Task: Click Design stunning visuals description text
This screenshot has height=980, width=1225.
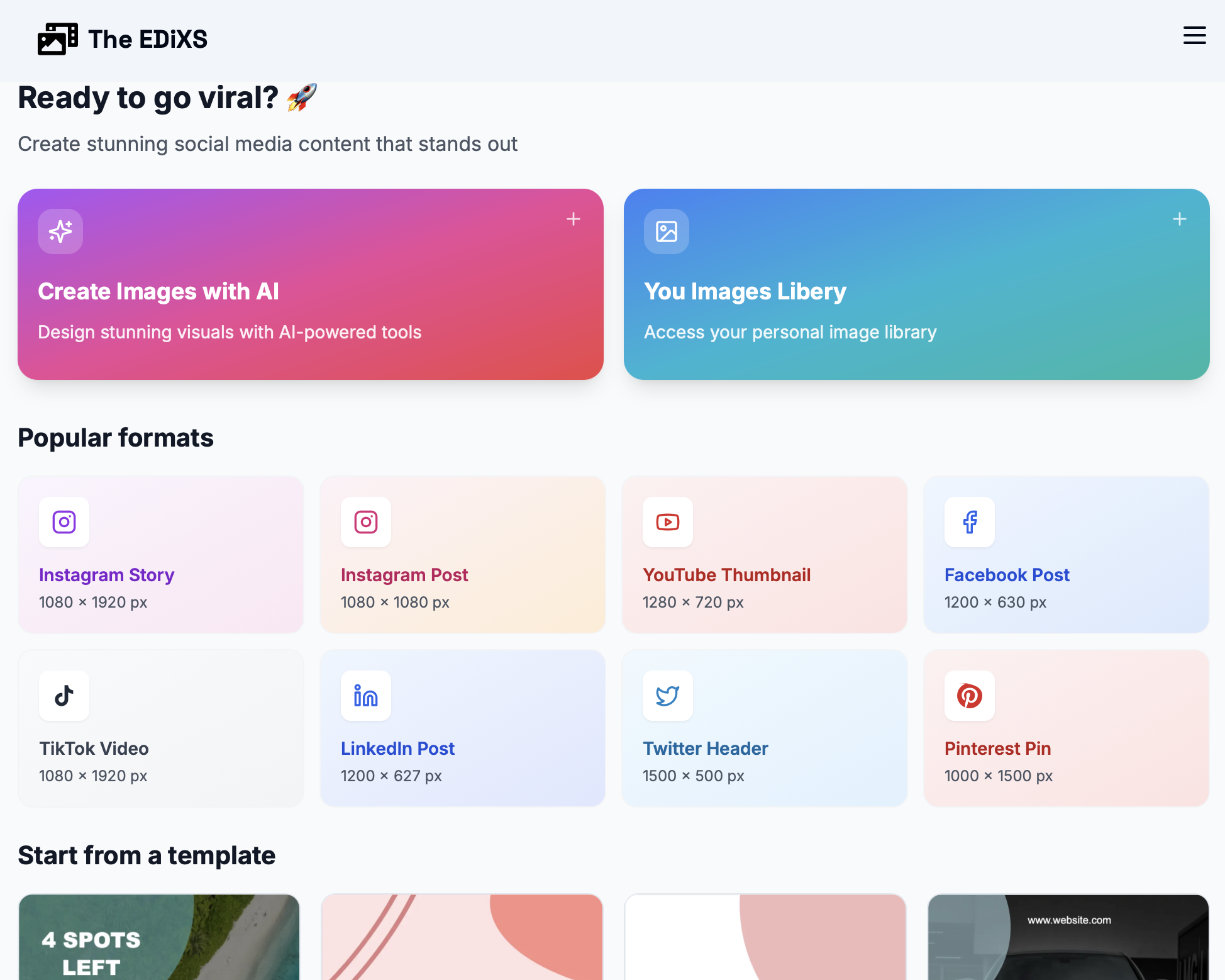Action: pyautogui.click(x=230, y=332)
